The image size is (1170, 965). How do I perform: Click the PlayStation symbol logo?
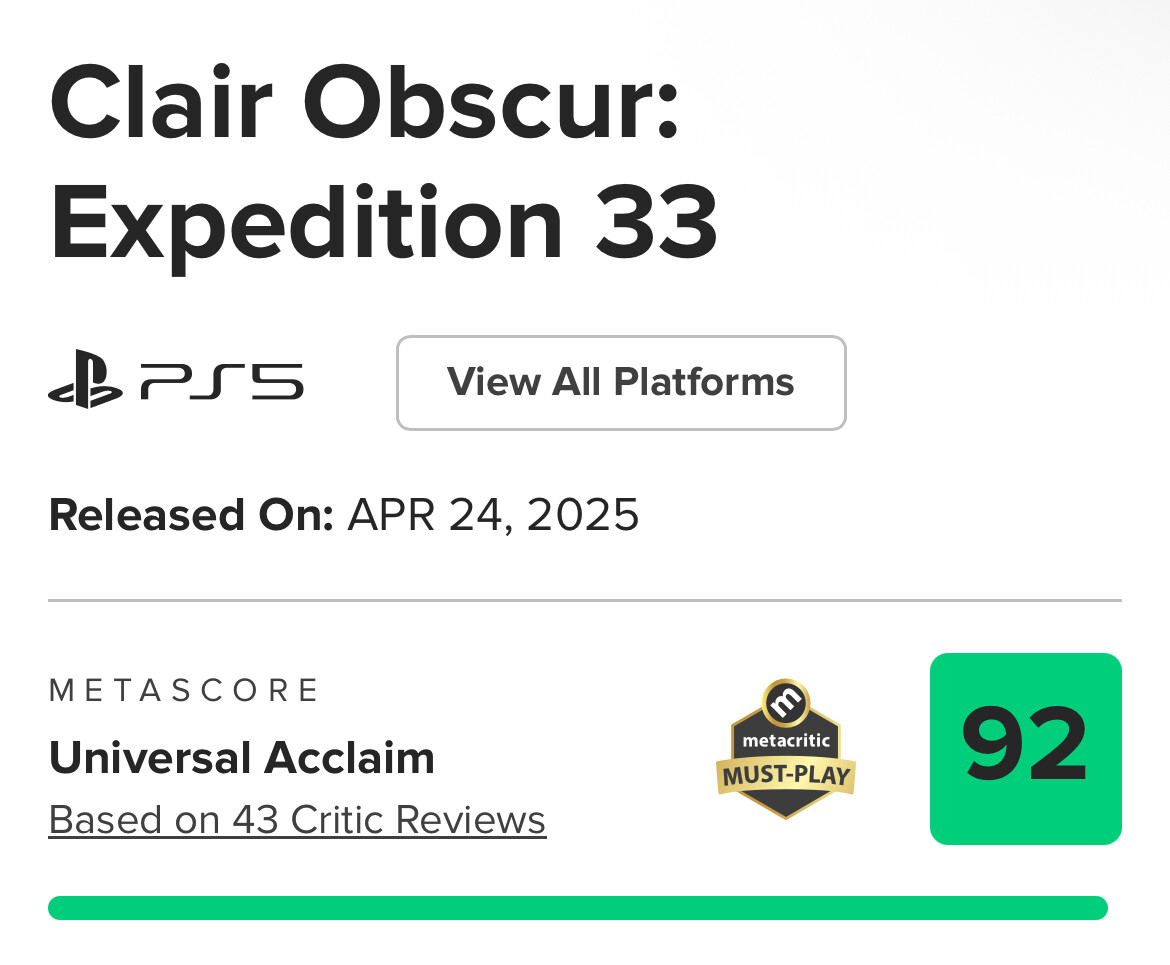pos(85,380)
